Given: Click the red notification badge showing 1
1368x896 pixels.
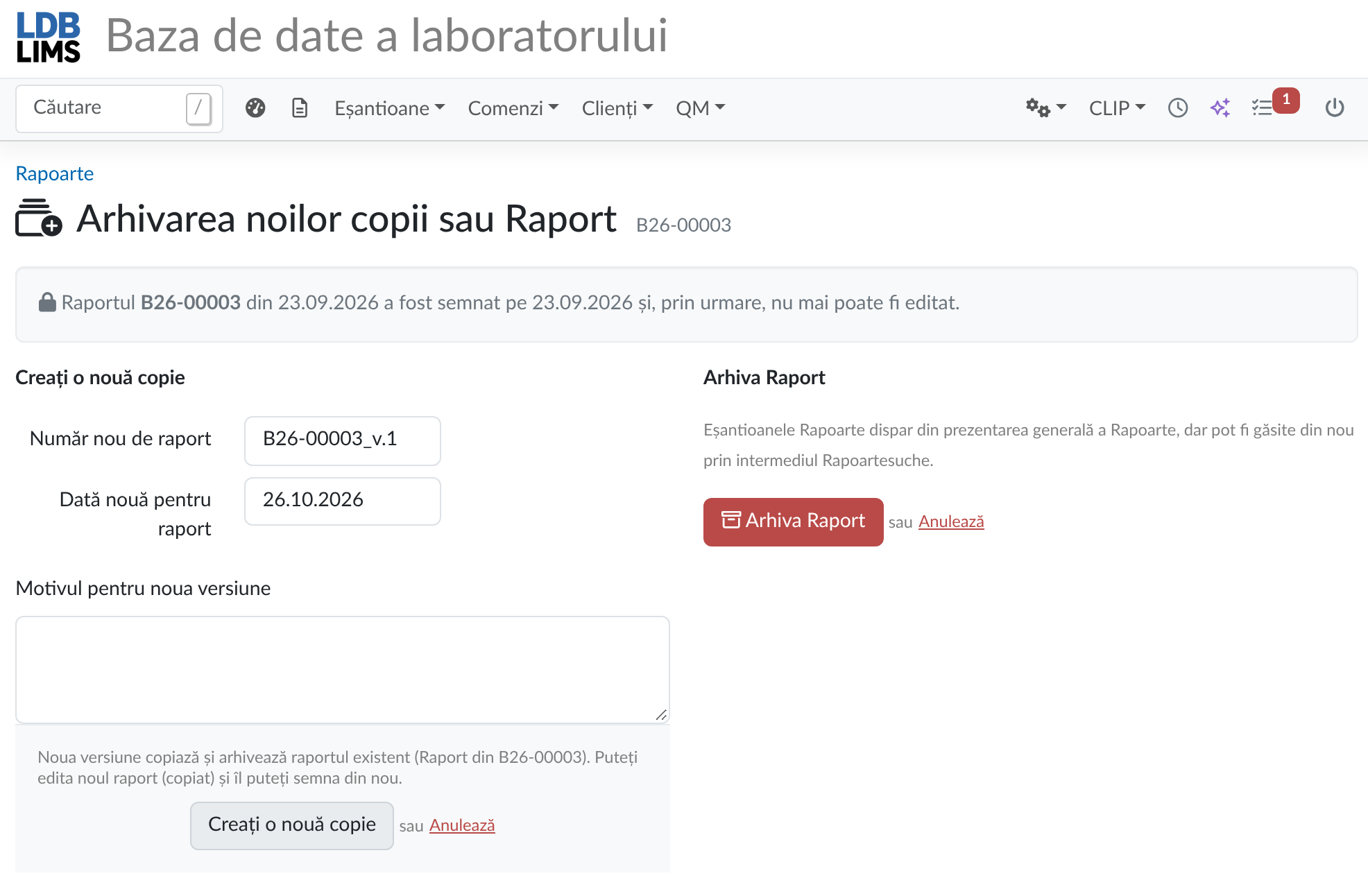Looking at the screenshot, I should click(x=1286, y=100).
